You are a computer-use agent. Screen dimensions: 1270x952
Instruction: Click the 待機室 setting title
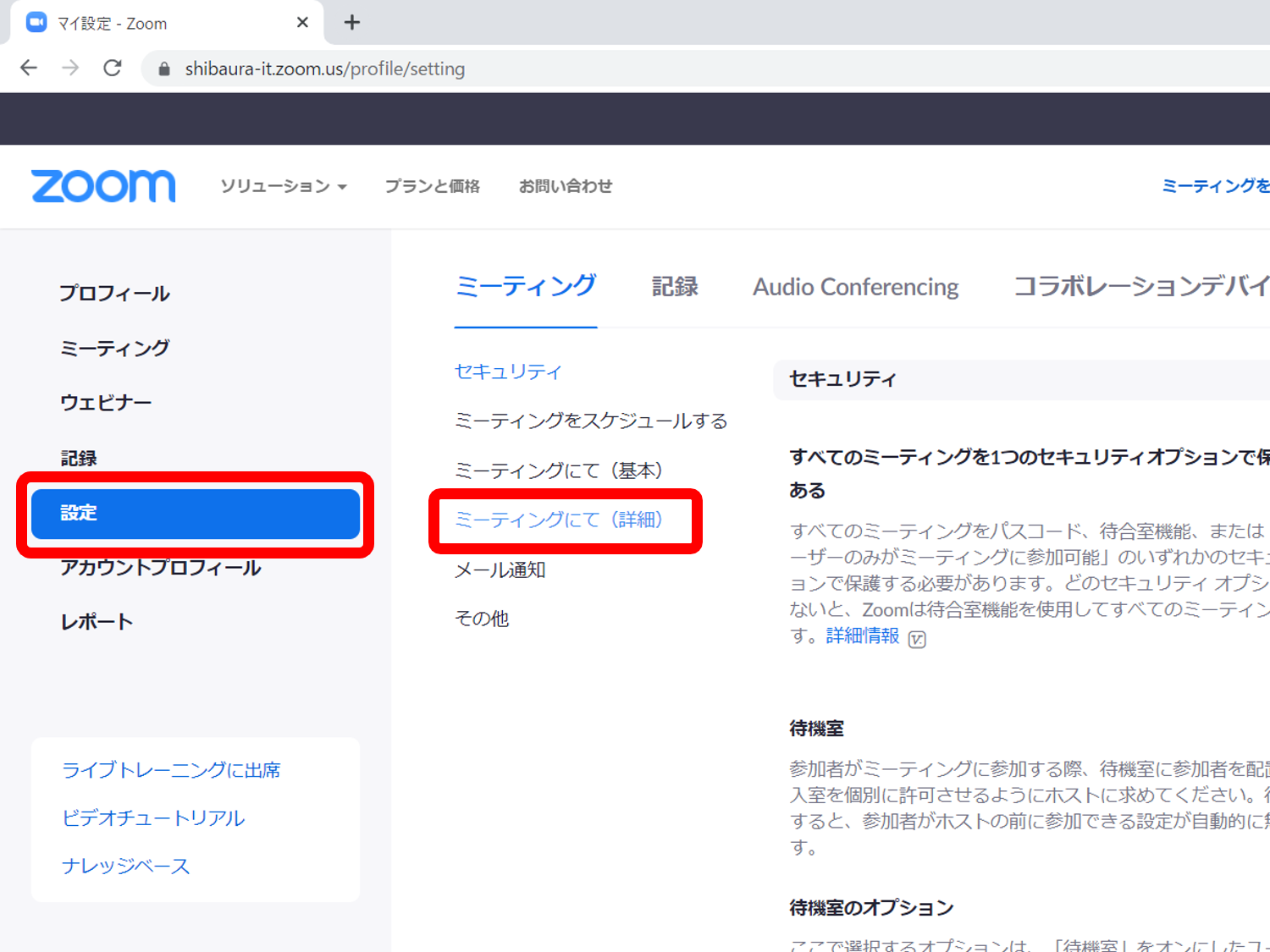(x=816, y=729)
